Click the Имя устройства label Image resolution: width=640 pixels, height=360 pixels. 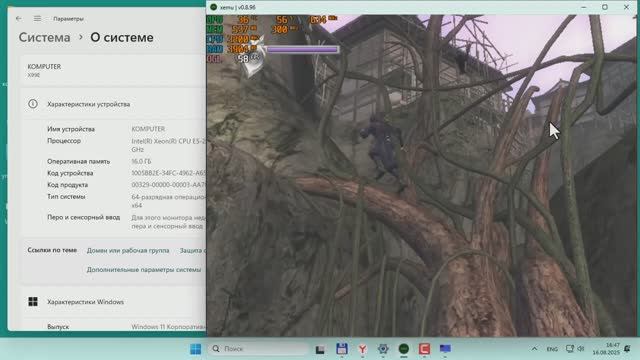(71, 129)
